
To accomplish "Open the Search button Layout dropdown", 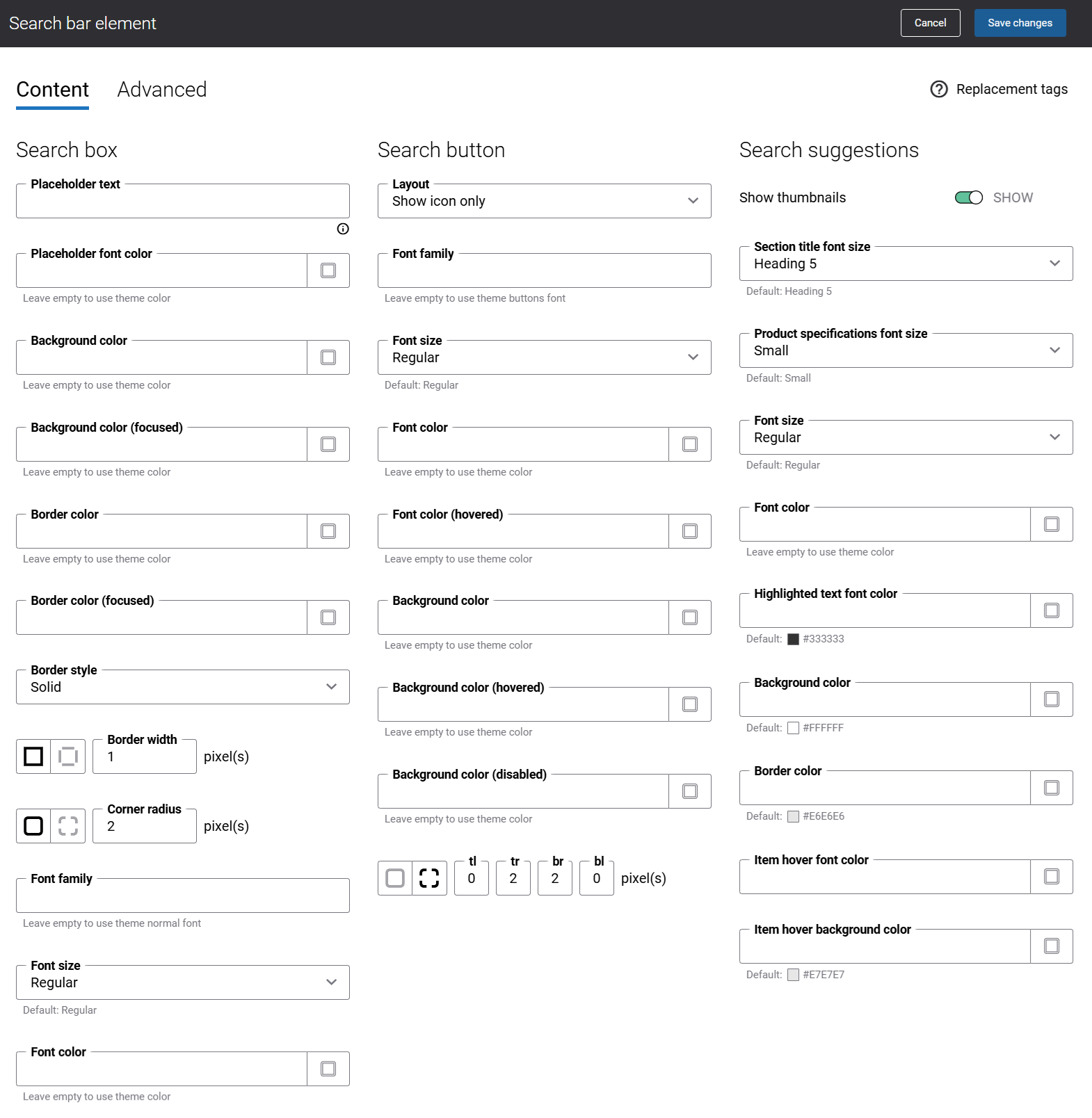I will tap(544, 201).
